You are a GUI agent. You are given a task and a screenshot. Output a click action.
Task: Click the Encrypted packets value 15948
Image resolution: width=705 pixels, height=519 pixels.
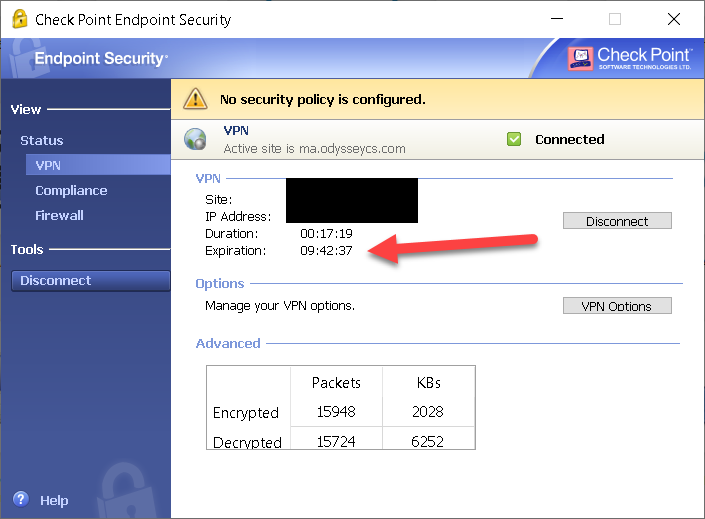(335, 412)
